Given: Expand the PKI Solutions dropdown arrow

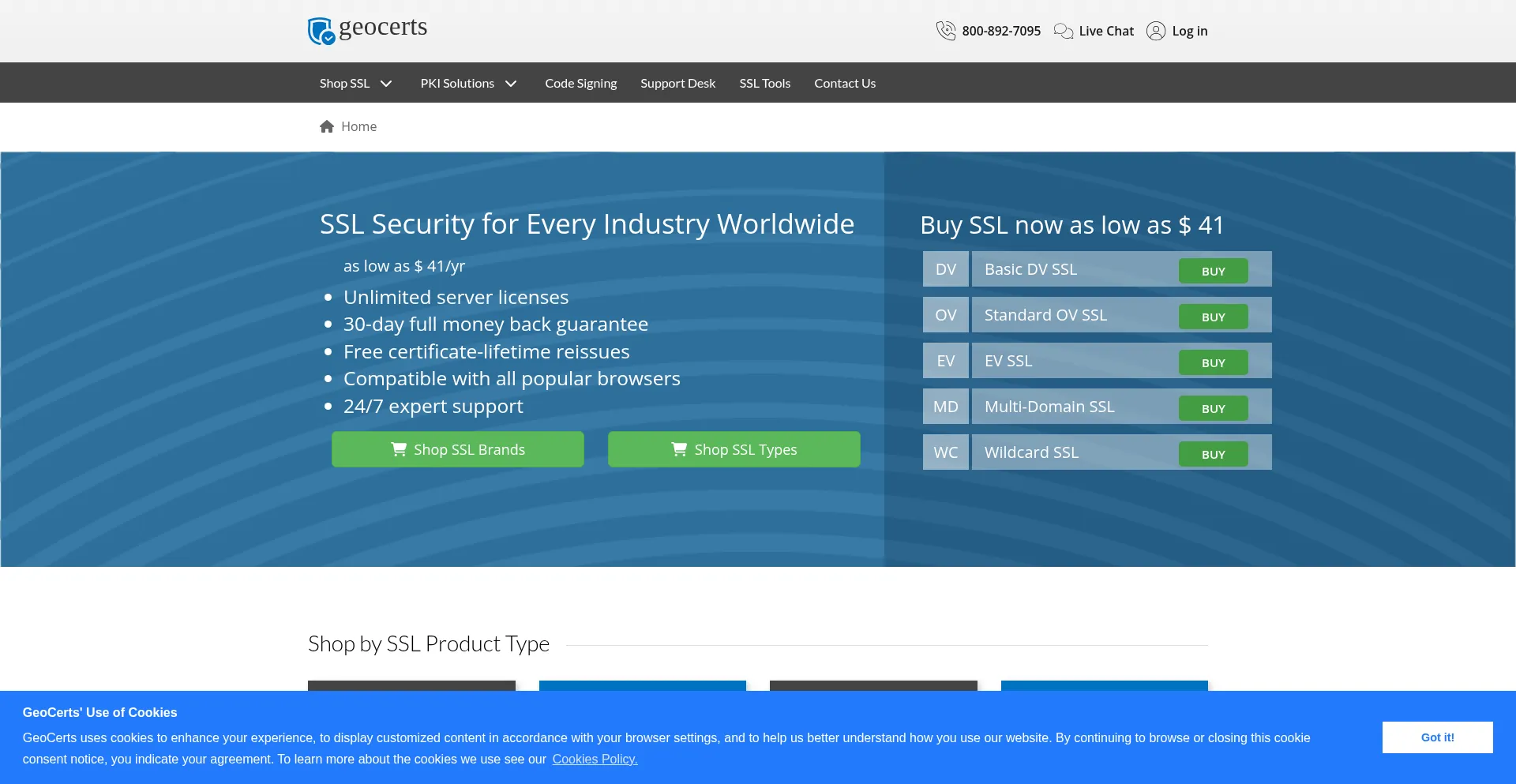Looking at the screenshot, I should [511, 84].
